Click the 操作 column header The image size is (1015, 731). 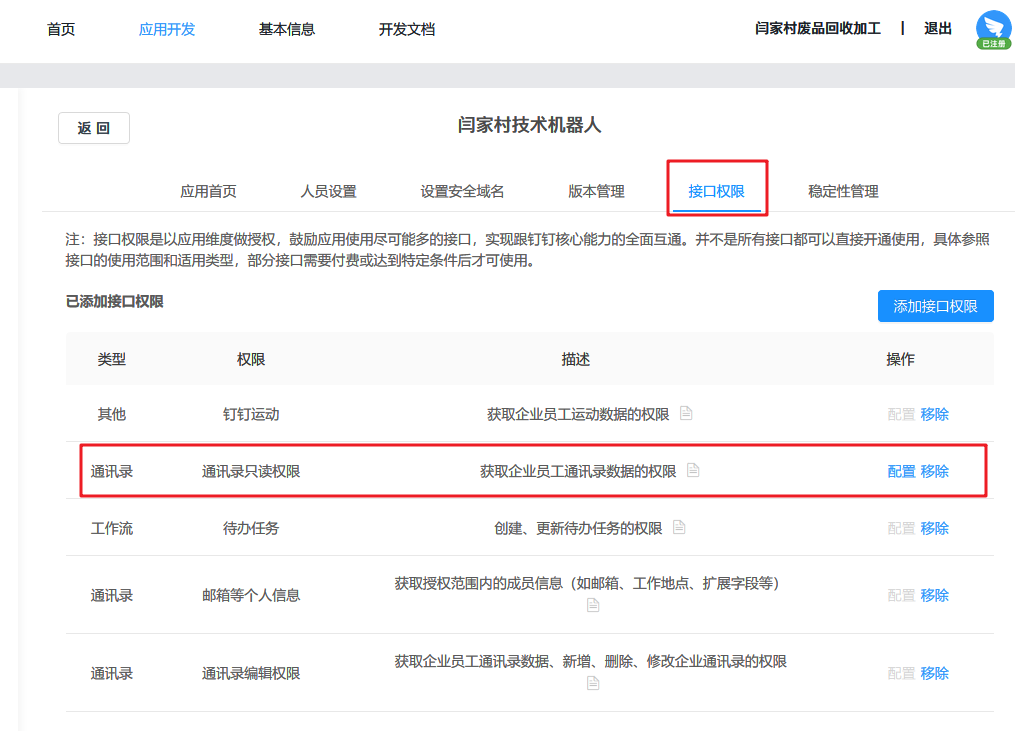click(900, 359)
